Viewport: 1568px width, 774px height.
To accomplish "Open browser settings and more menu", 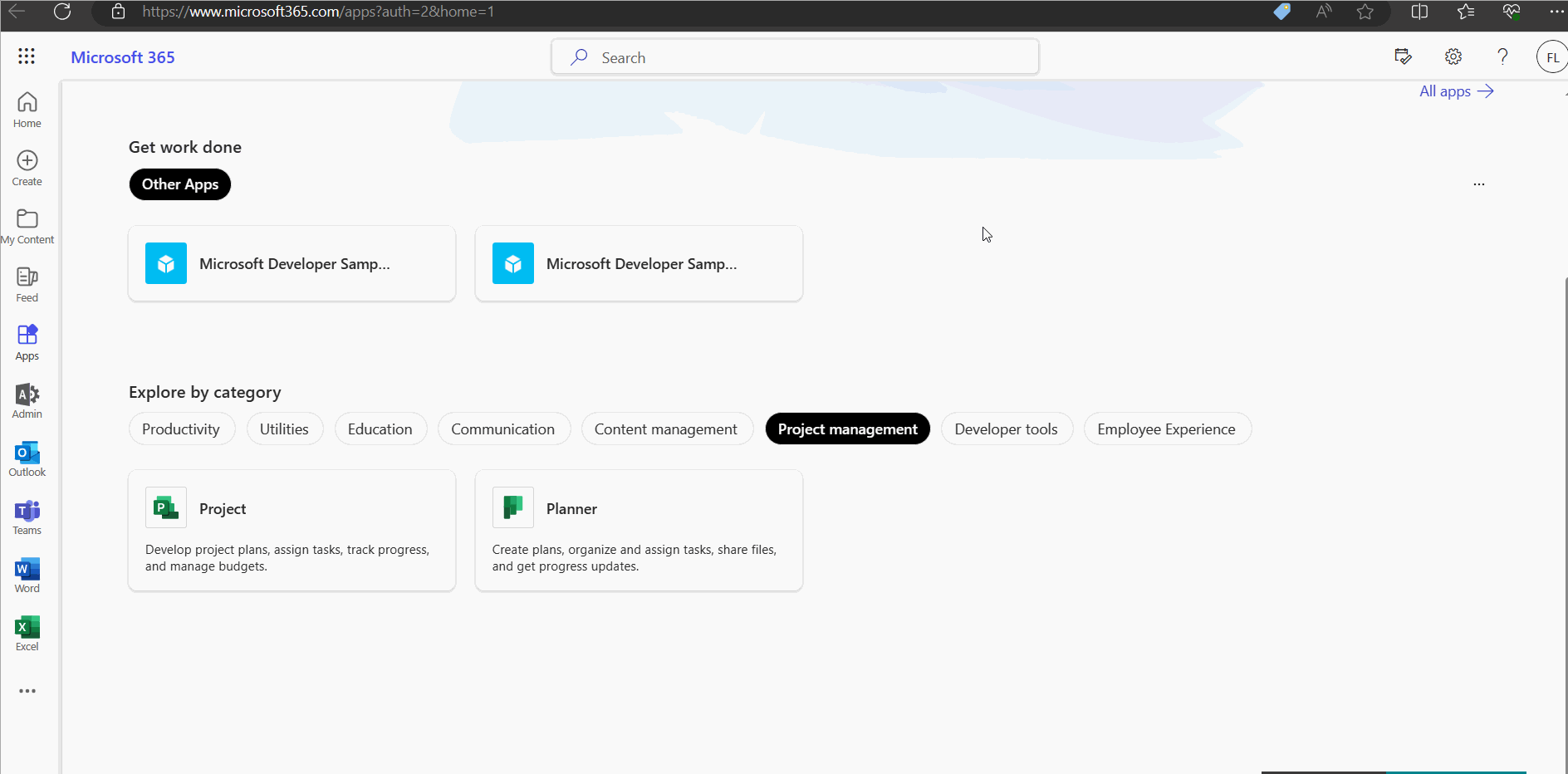I will 1556,12.
